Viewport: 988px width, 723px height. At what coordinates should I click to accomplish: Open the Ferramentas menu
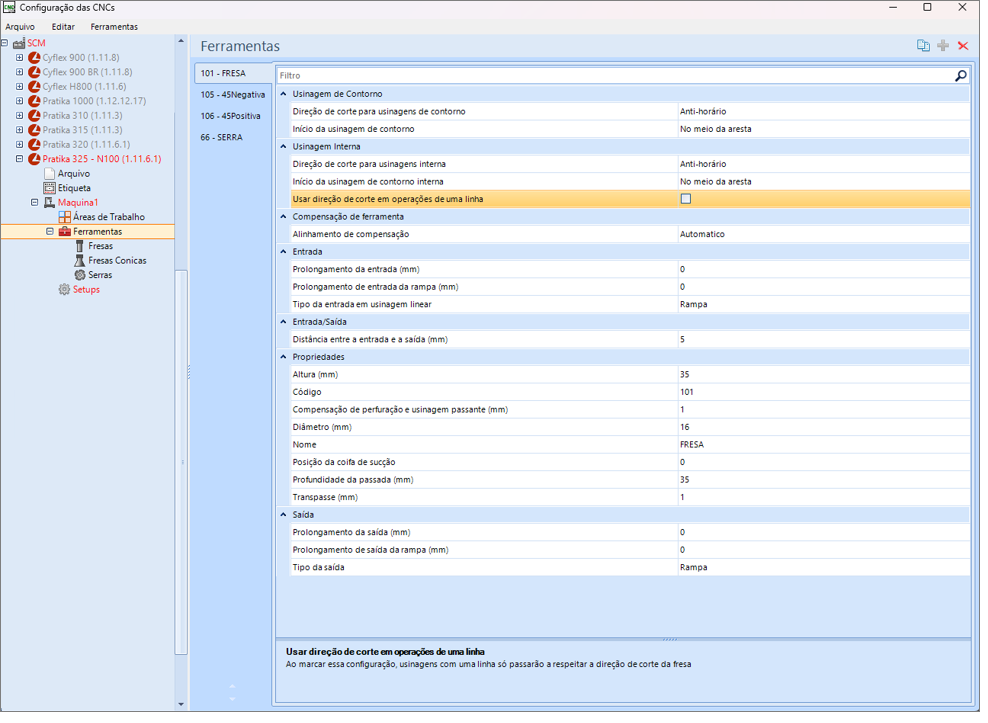pos(115,27)
